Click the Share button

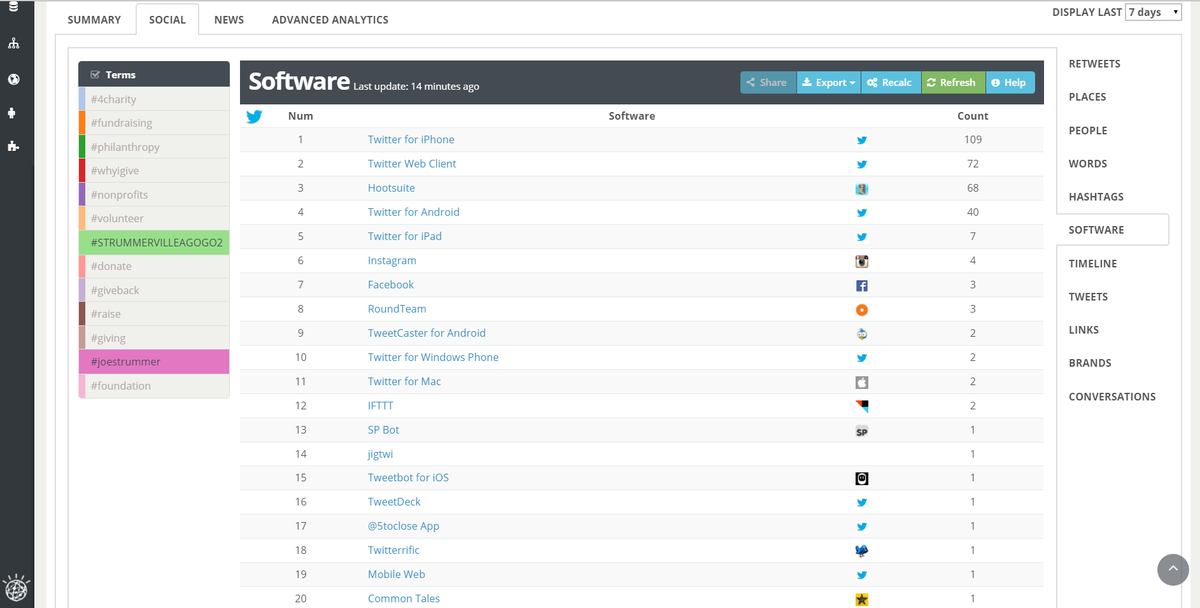768,82
